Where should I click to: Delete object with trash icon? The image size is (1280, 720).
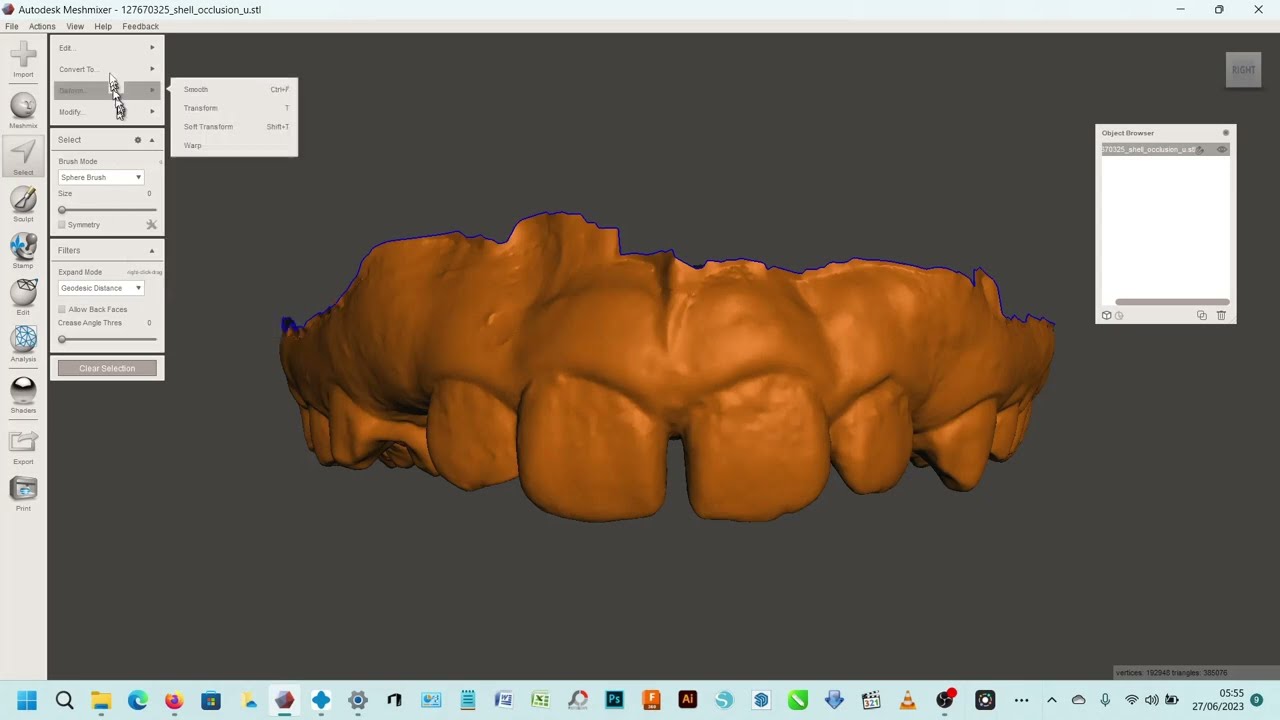click(1221, 315)
